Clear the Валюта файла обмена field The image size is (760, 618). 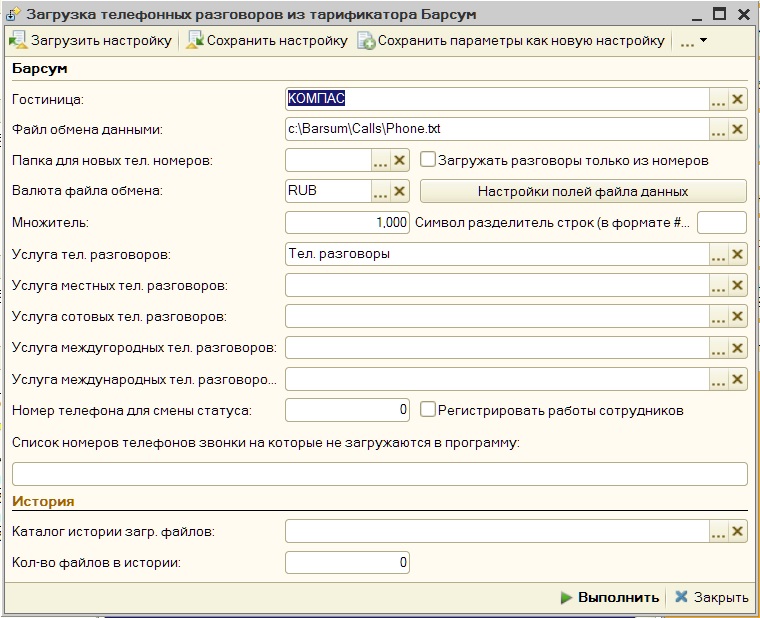[x=399, y=191]
